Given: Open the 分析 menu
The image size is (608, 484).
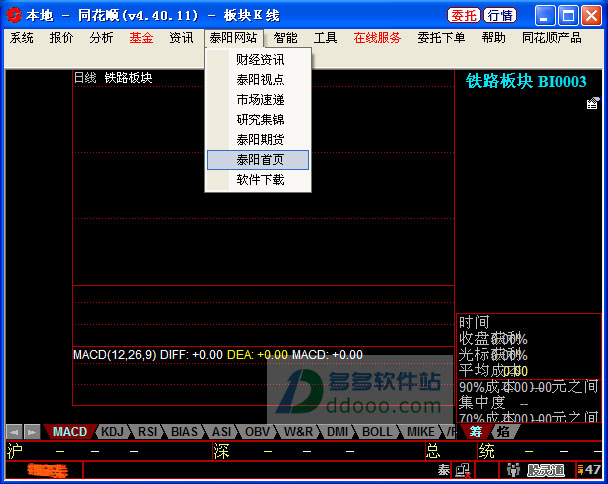Looking at the screenshot, I should point(101,38).
